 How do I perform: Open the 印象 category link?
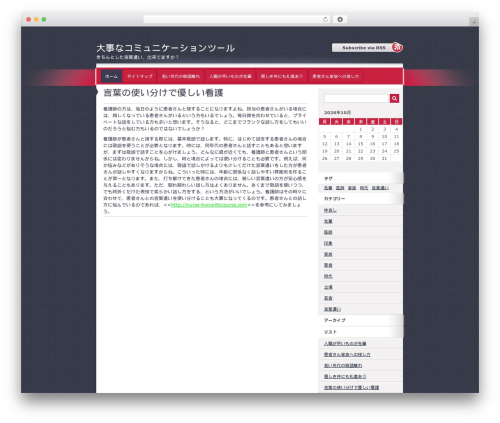[328, 243]
